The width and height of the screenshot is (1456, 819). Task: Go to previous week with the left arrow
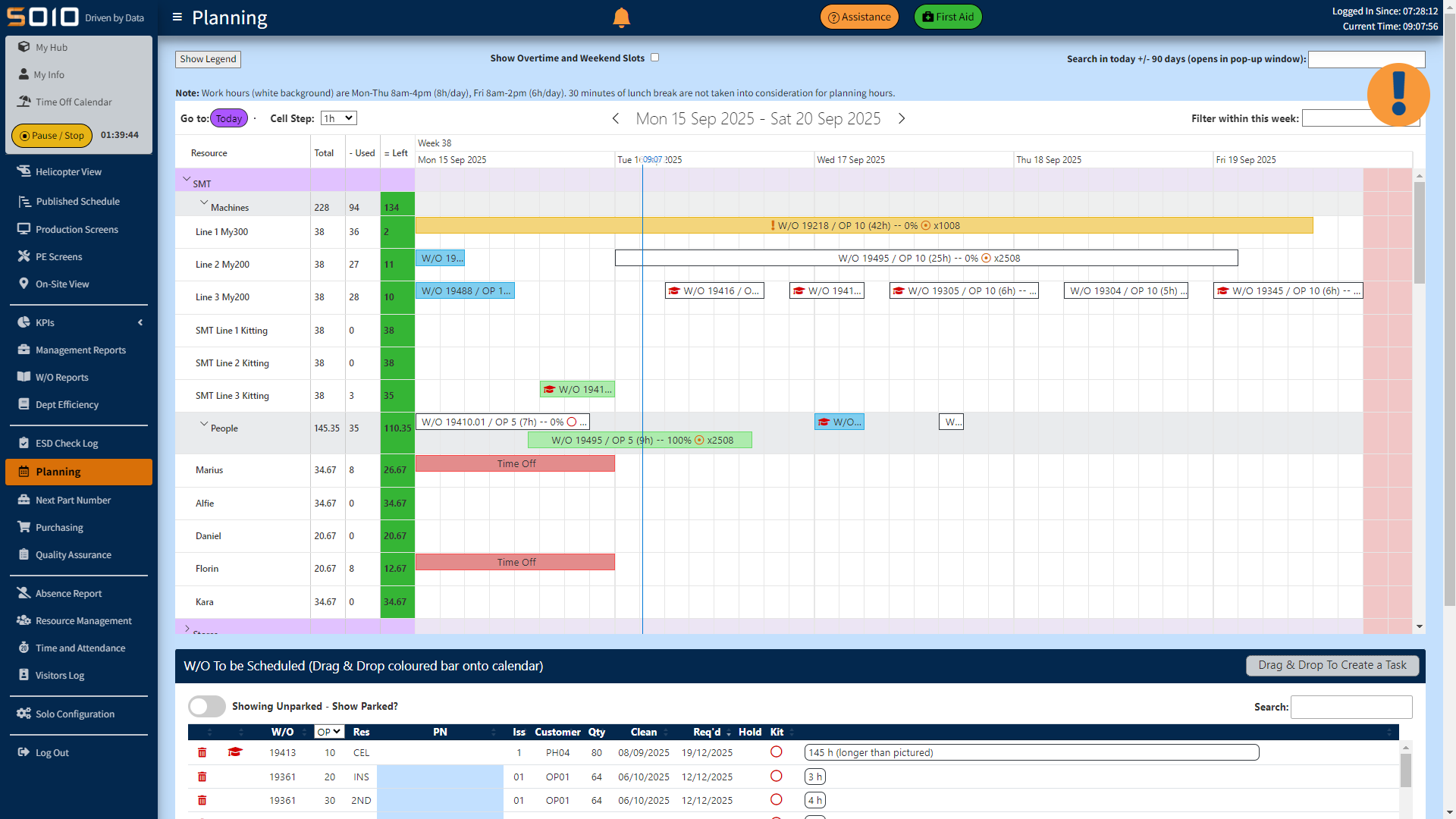(x=615, y=119)
